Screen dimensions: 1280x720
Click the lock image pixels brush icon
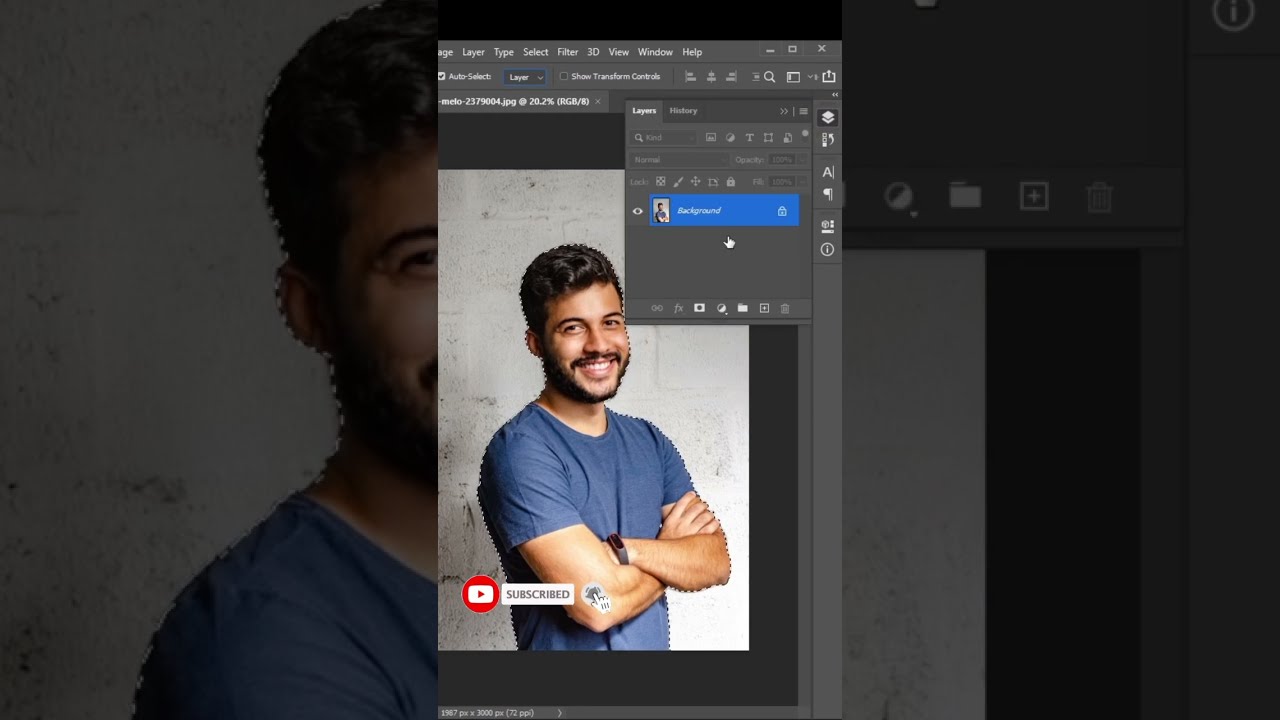coord(678,182)
